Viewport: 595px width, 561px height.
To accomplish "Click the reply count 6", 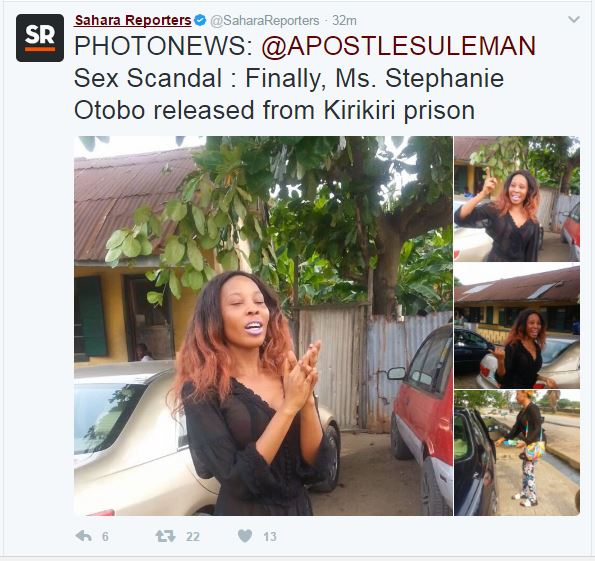I will tap(105, 536).
